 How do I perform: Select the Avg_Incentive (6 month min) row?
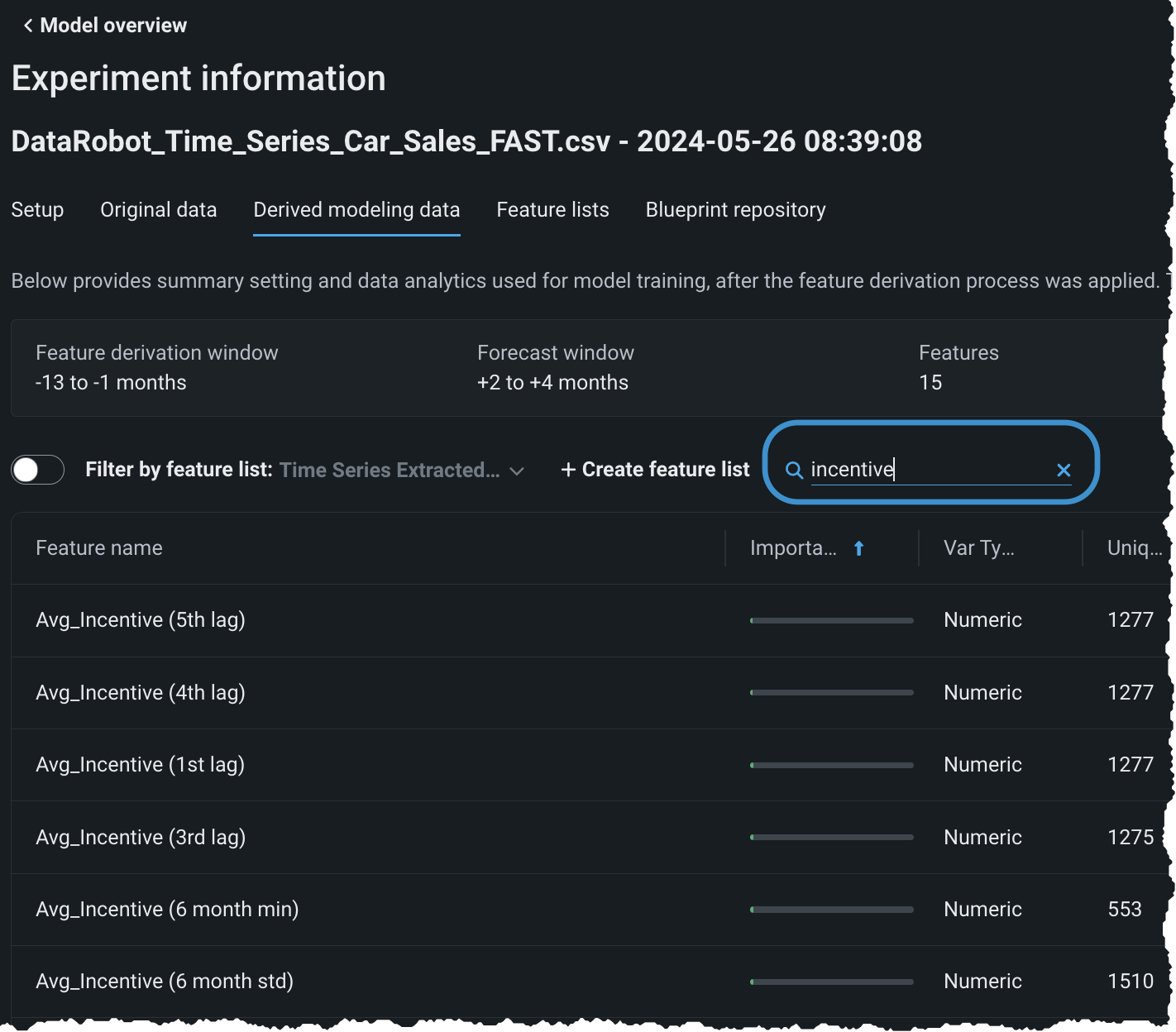click(167, 909)
